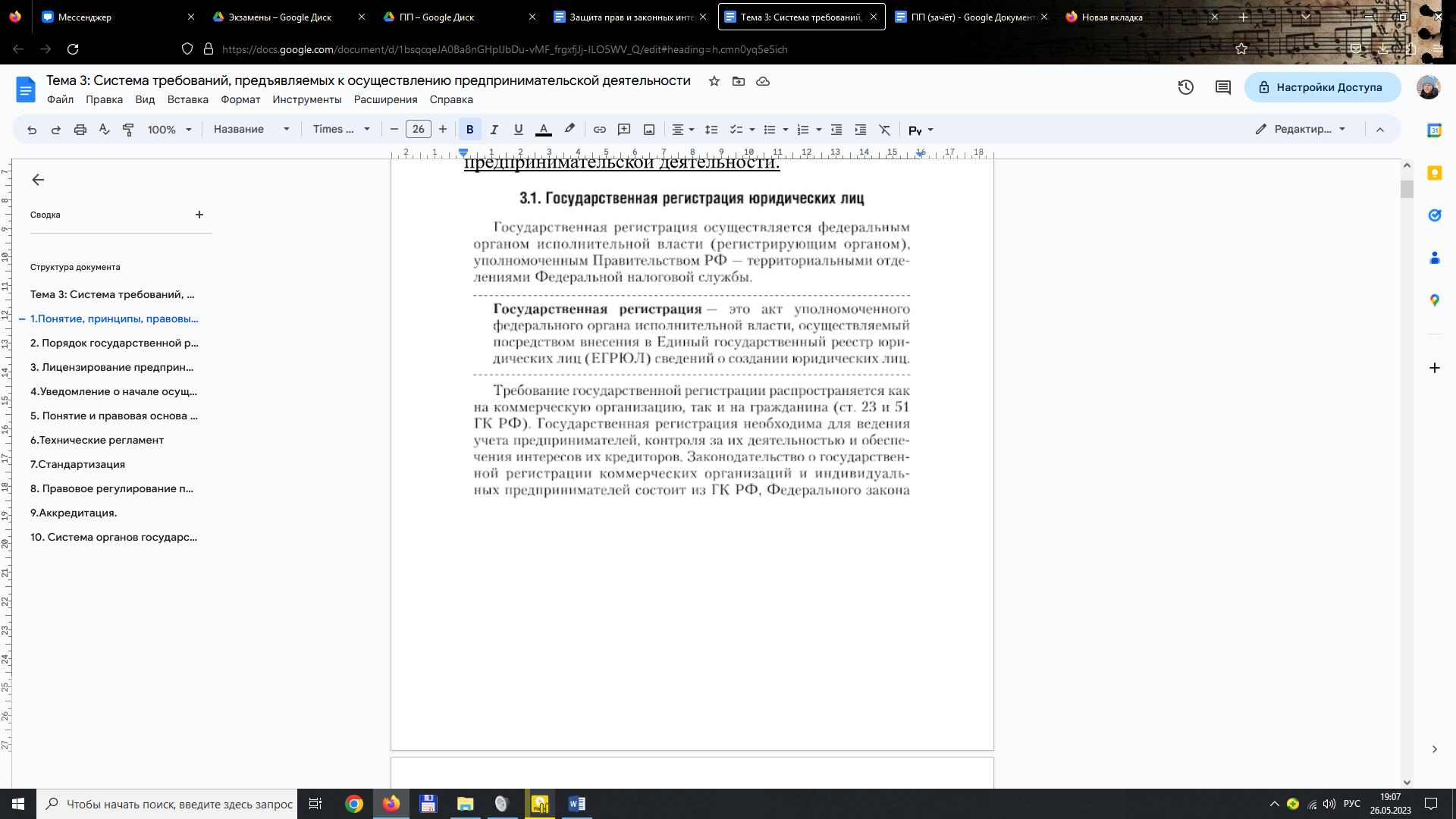
Task: Select the font size field showing 26
Action: (x=419, y=130)
